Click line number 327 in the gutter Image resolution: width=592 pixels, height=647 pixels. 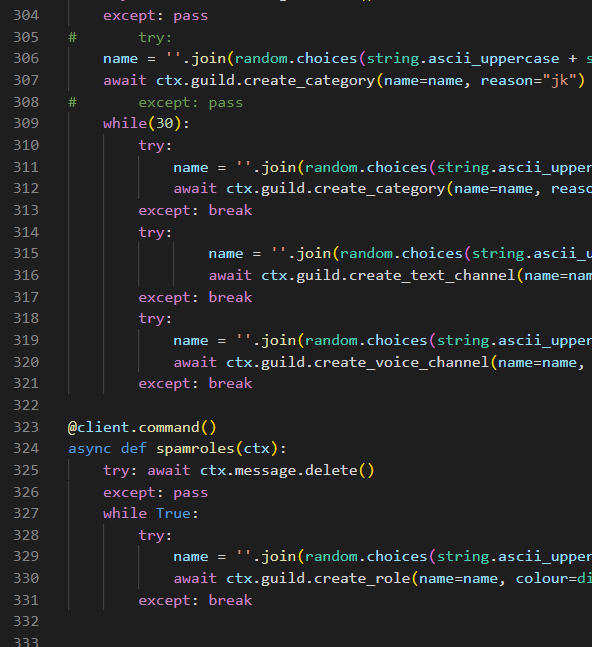26,513
